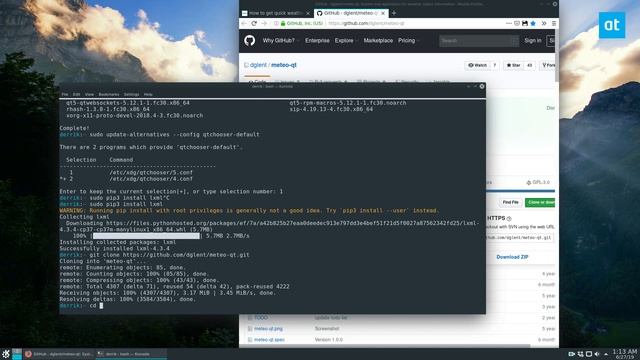
Task: Open Enterprise page on GitHub
Action: click(x=317, y=40)
